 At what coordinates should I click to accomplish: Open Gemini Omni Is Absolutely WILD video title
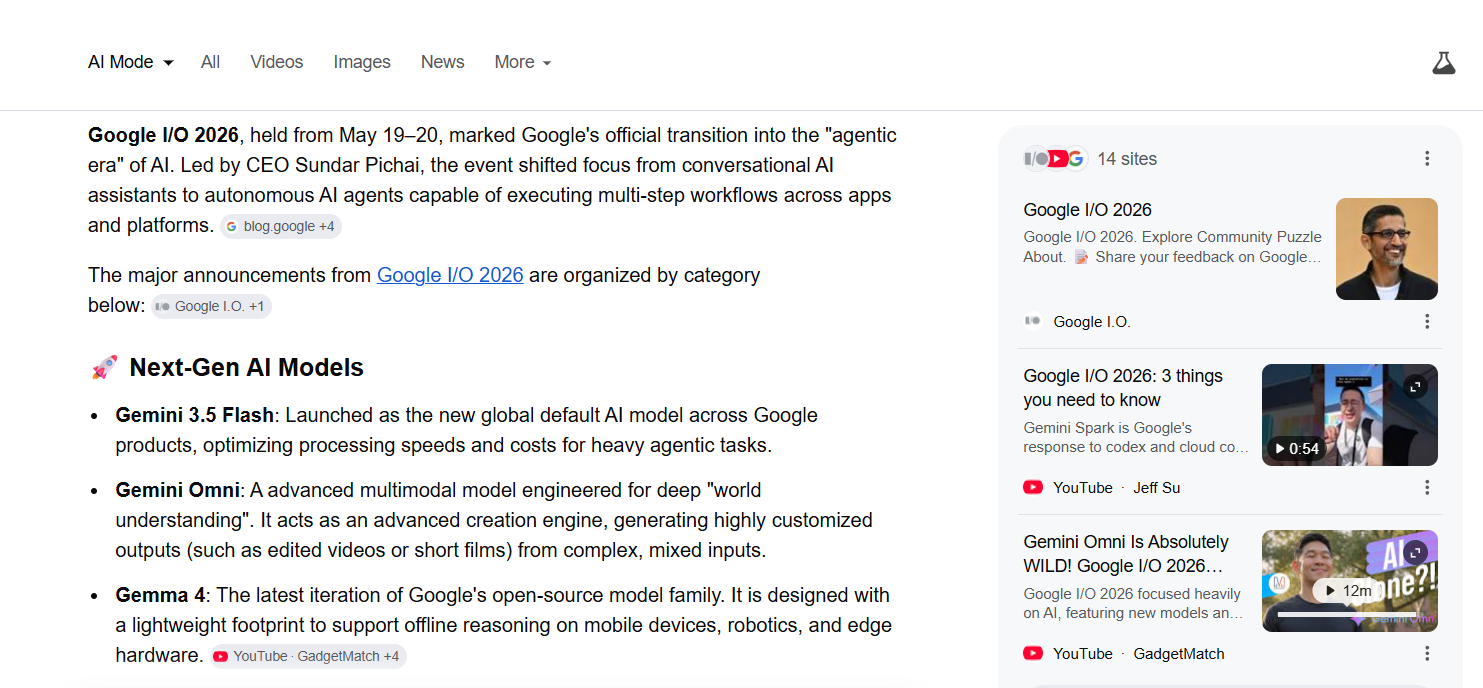pos(1126,554)
